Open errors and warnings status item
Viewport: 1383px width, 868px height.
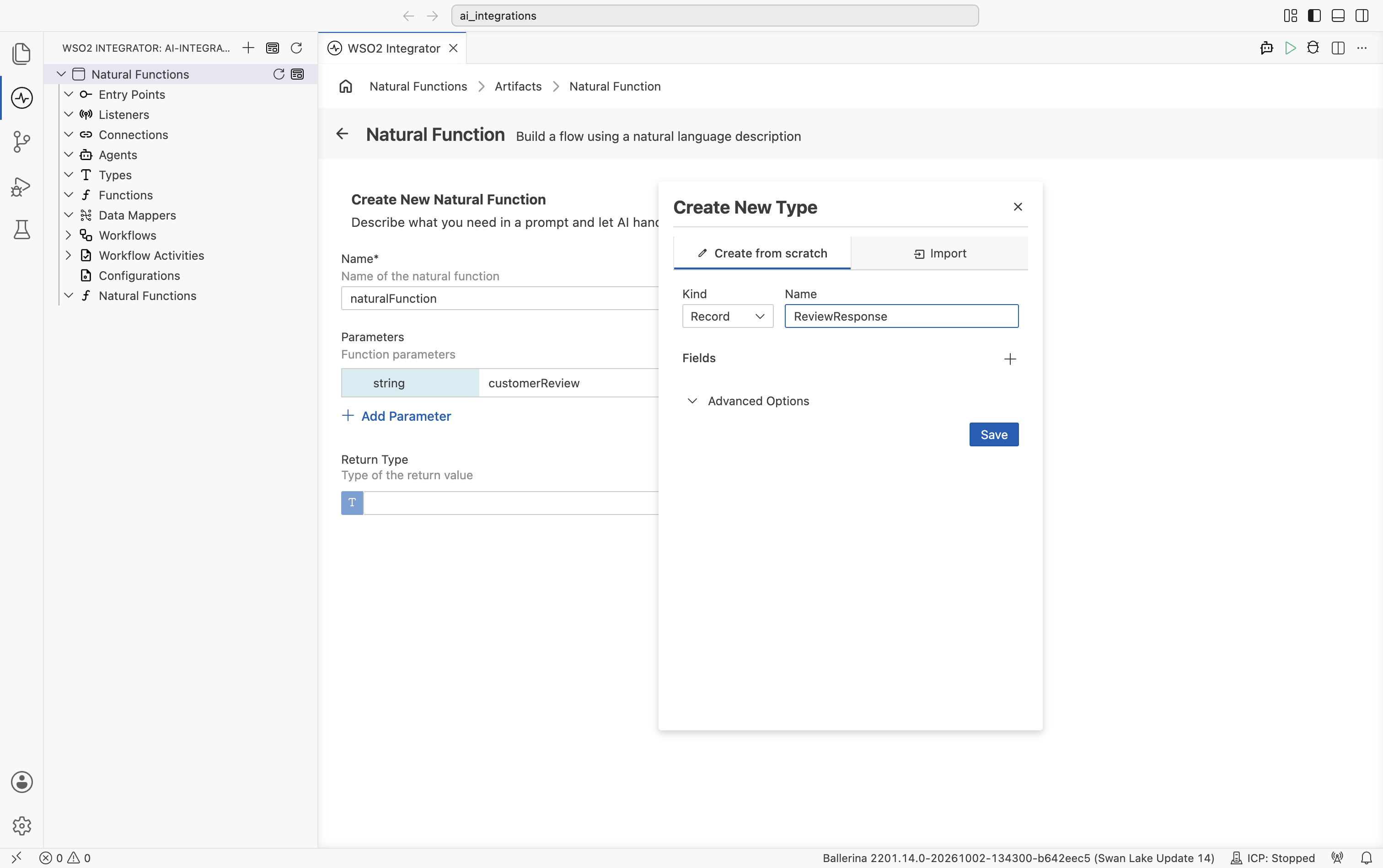pos(64,857)
